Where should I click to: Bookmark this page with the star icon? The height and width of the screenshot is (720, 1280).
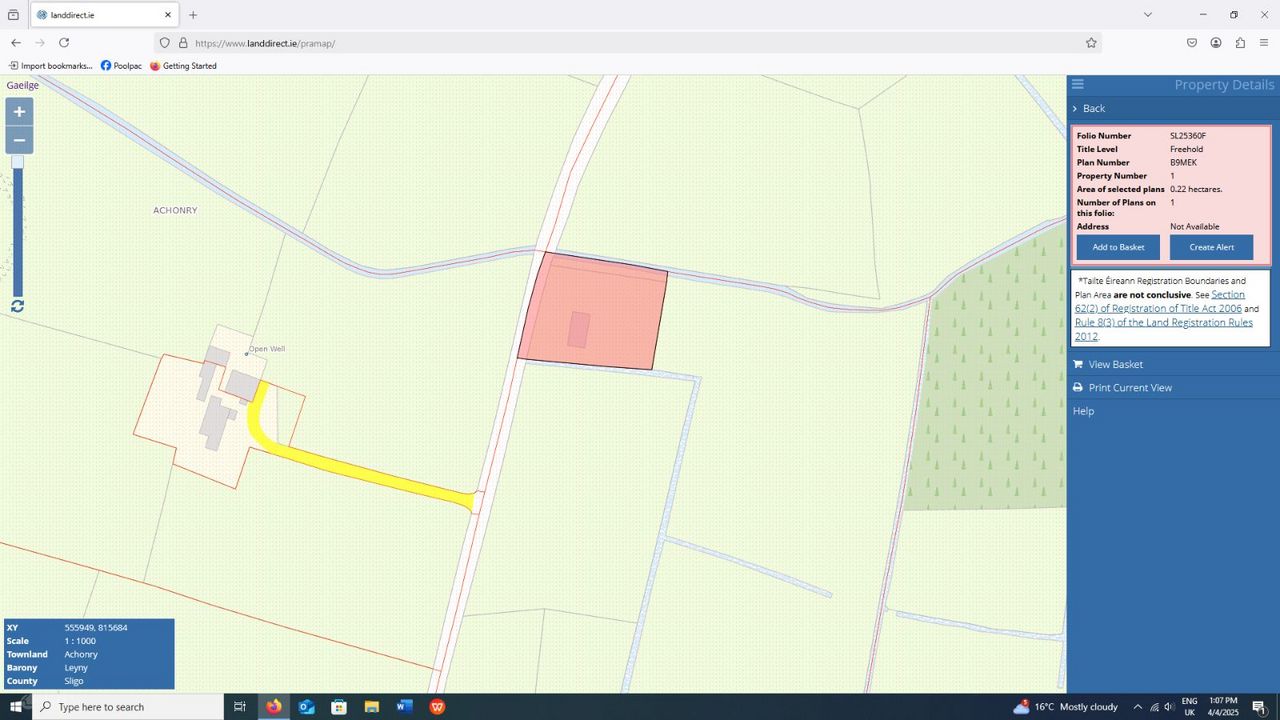tap(1091, 43)
